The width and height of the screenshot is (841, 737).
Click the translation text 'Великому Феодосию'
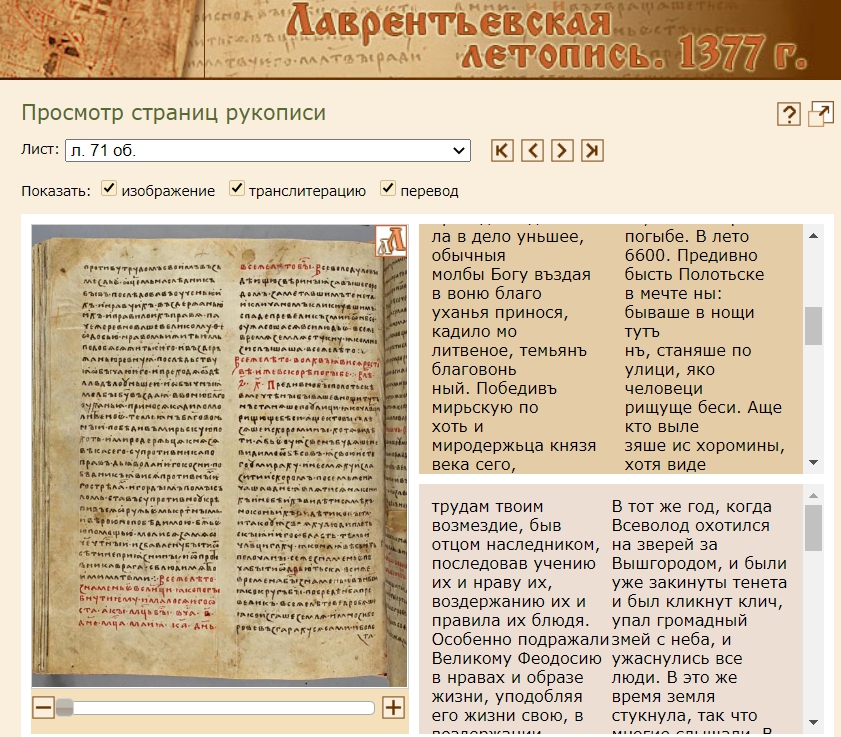[517, 659]
